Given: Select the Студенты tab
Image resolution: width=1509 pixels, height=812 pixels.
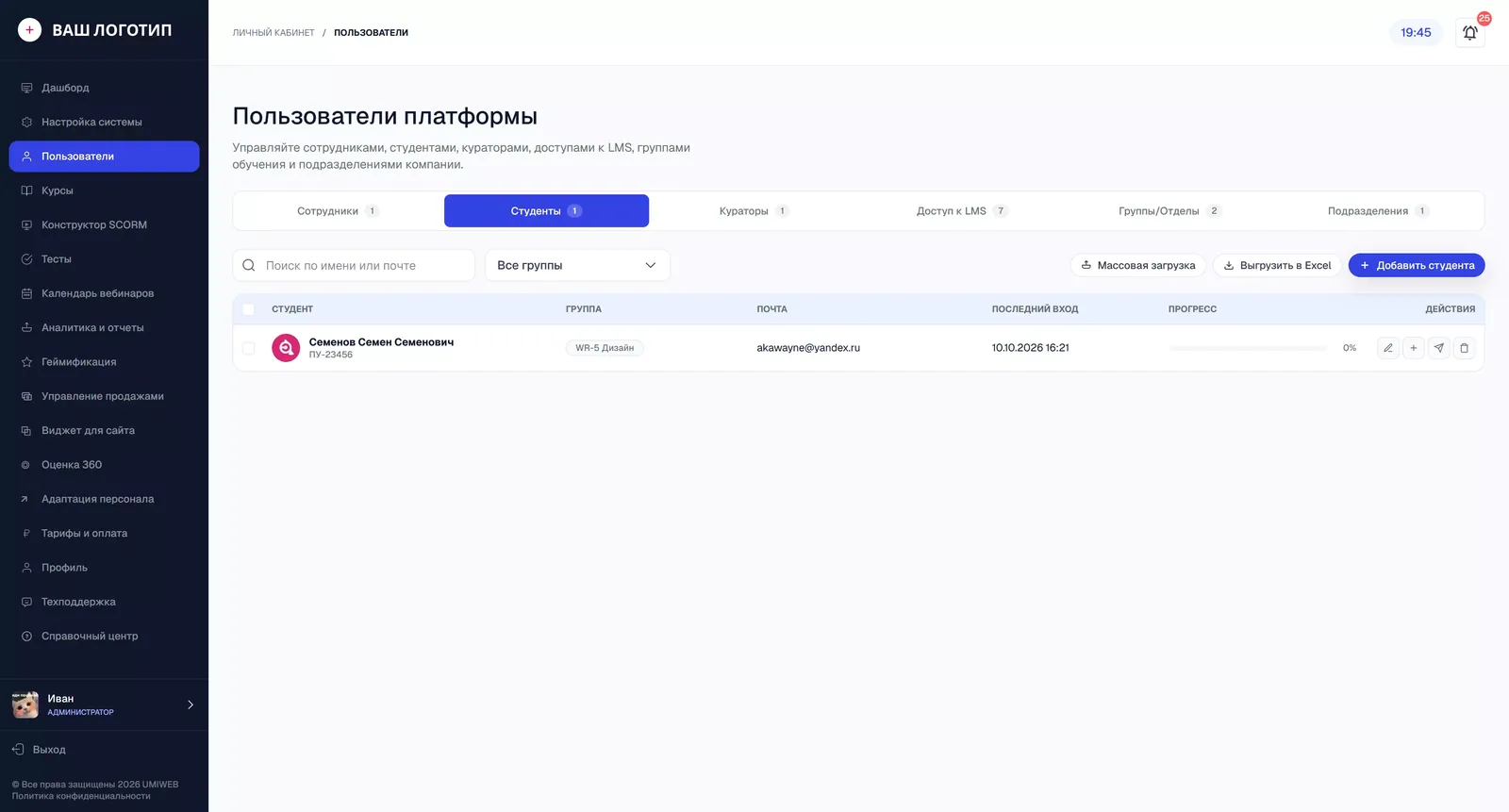Looking at the screenshot, I should point(546,211).
